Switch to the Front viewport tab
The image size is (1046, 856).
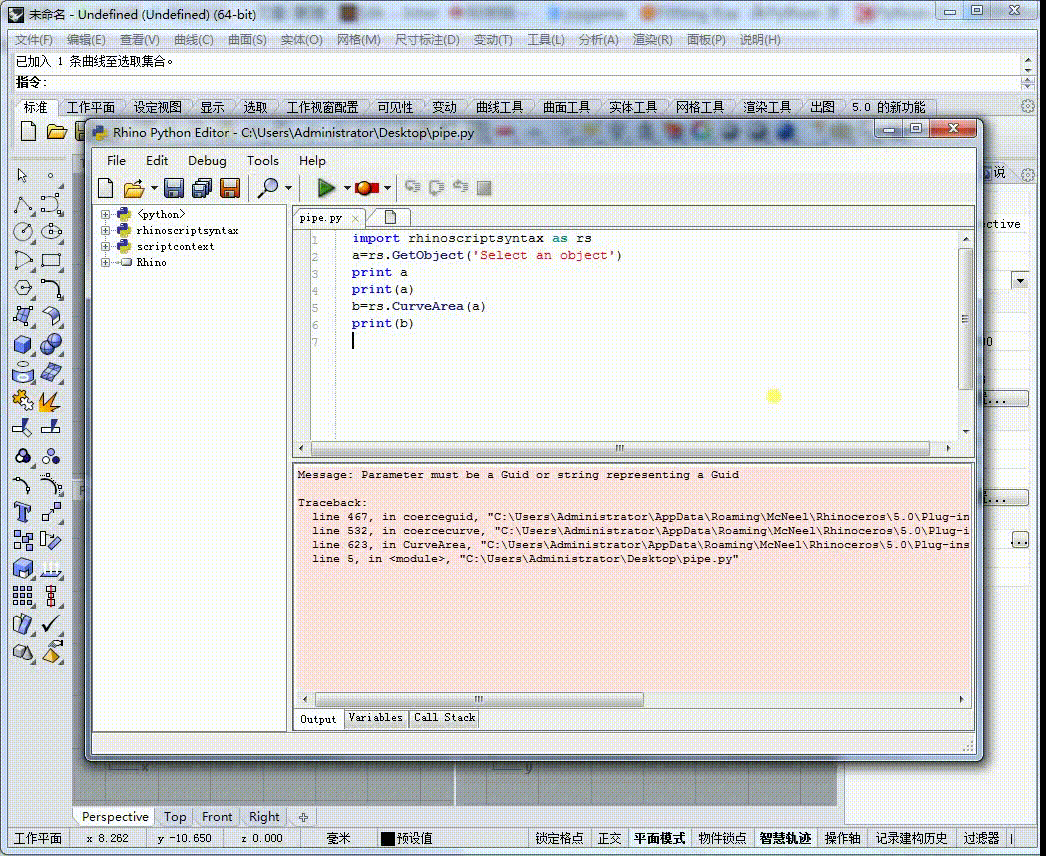point(217,817)
